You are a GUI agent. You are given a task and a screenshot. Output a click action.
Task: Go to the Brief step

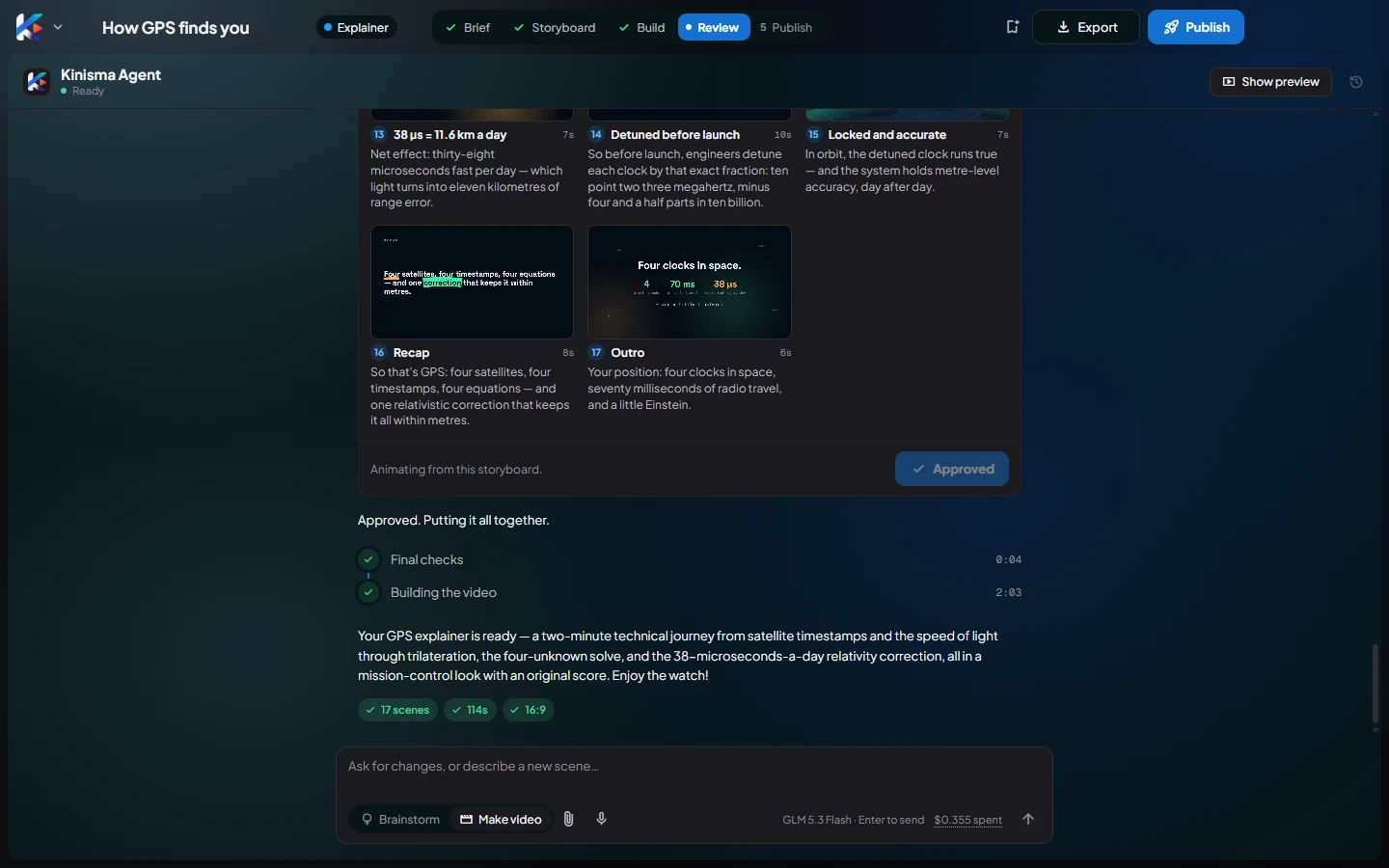tap(468, 27)
